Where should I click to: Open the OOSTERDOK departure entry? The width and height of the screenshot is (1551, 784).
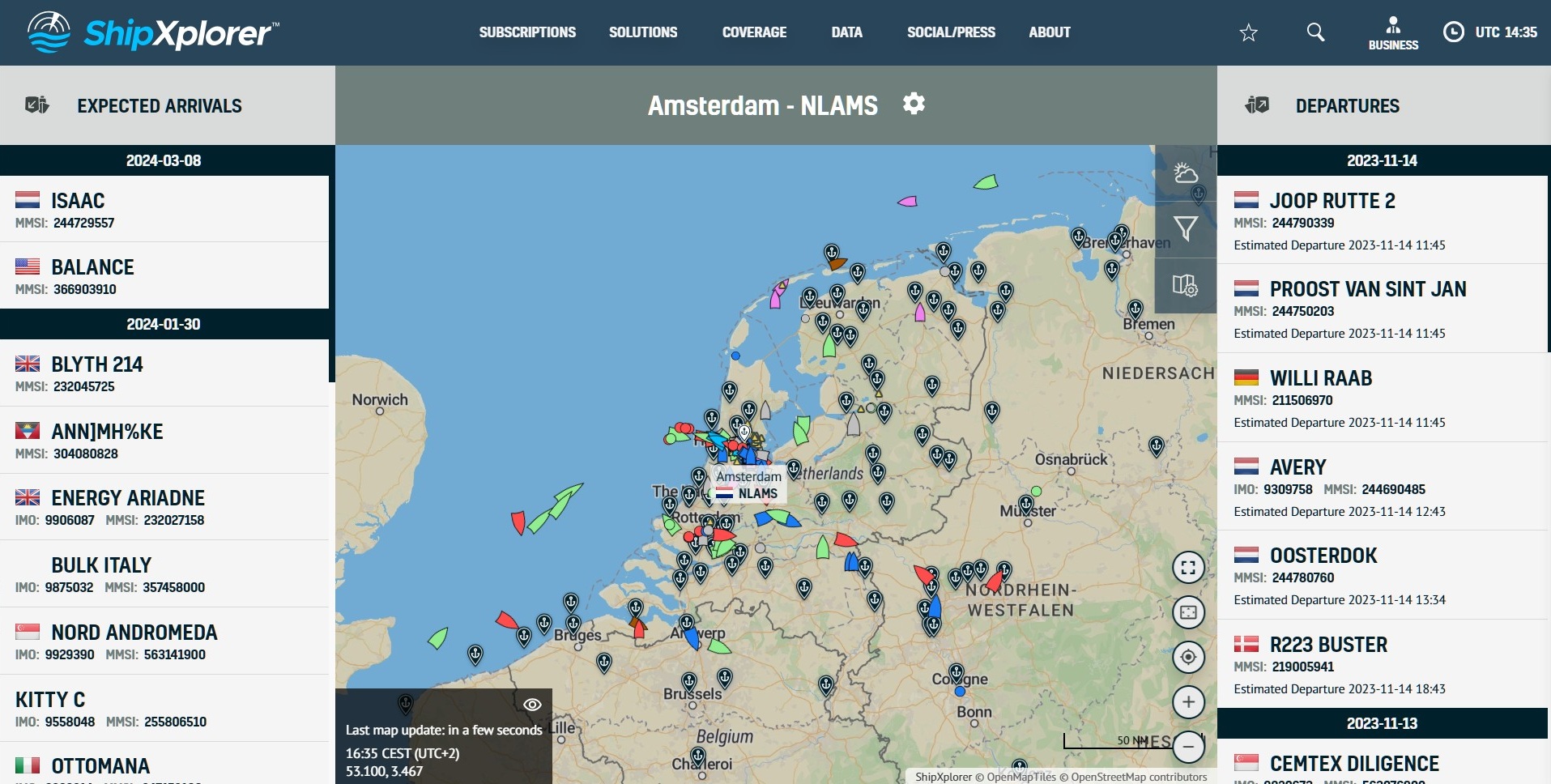pyautogui.click(x=1382, y=575)
